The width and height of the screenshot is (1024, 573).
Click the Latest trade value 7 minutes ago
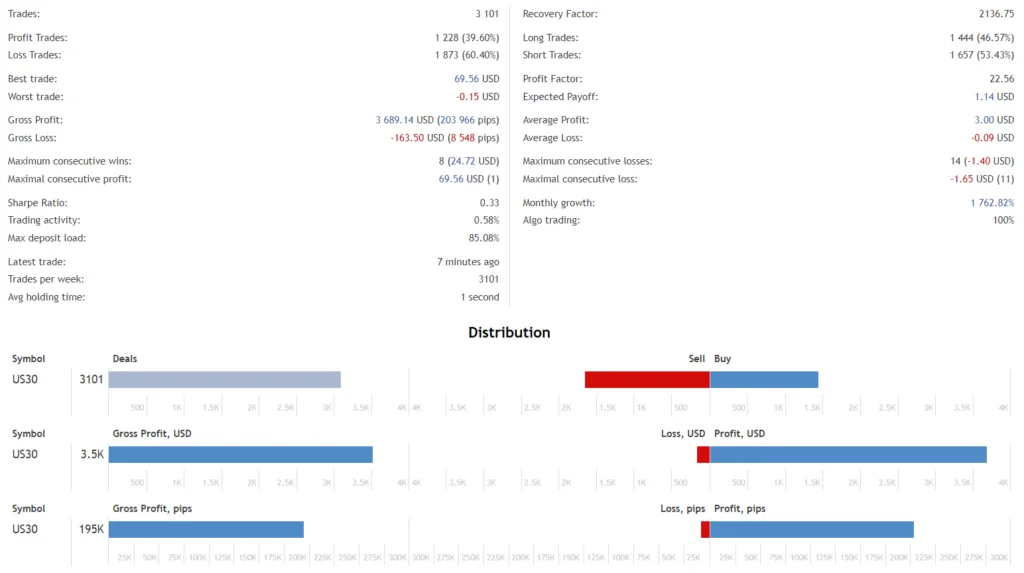point(468,262)
